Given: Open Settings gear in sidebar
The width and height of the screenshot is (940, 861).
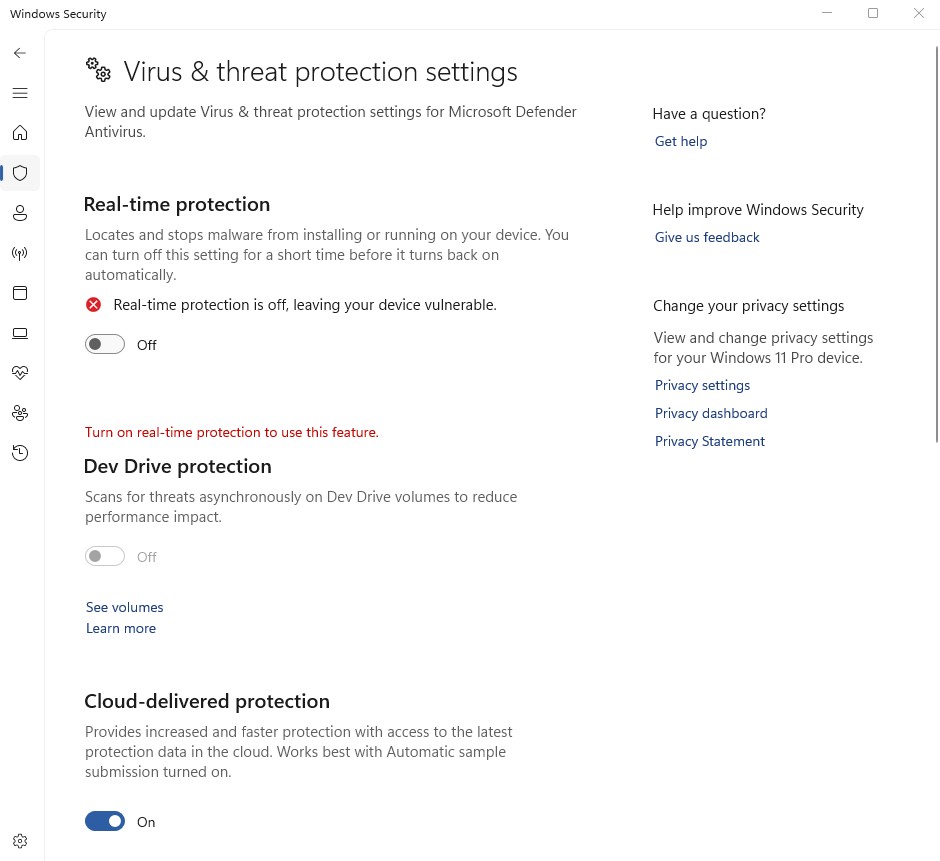Looking at the screenshot, I should click(20, 841).
